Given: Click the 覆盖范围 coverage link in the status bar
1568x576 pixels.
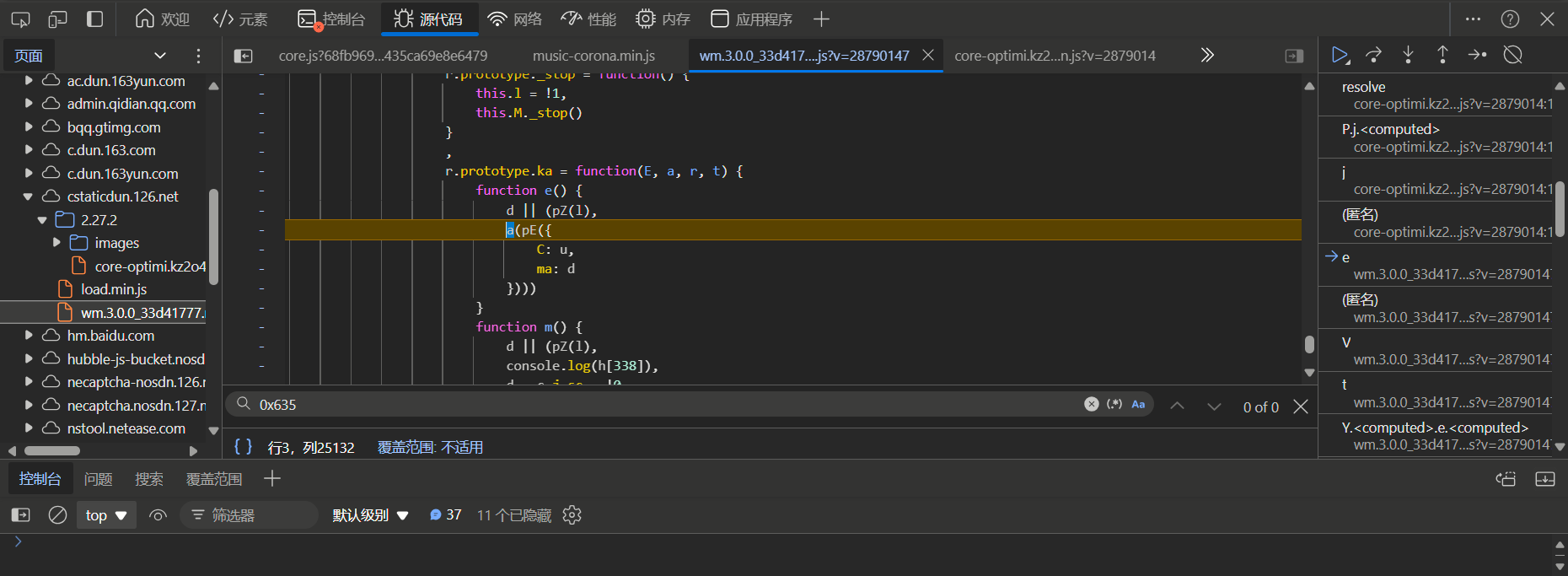Looking at the screenshot, I should pyautogui.click(x=430, y=447).
